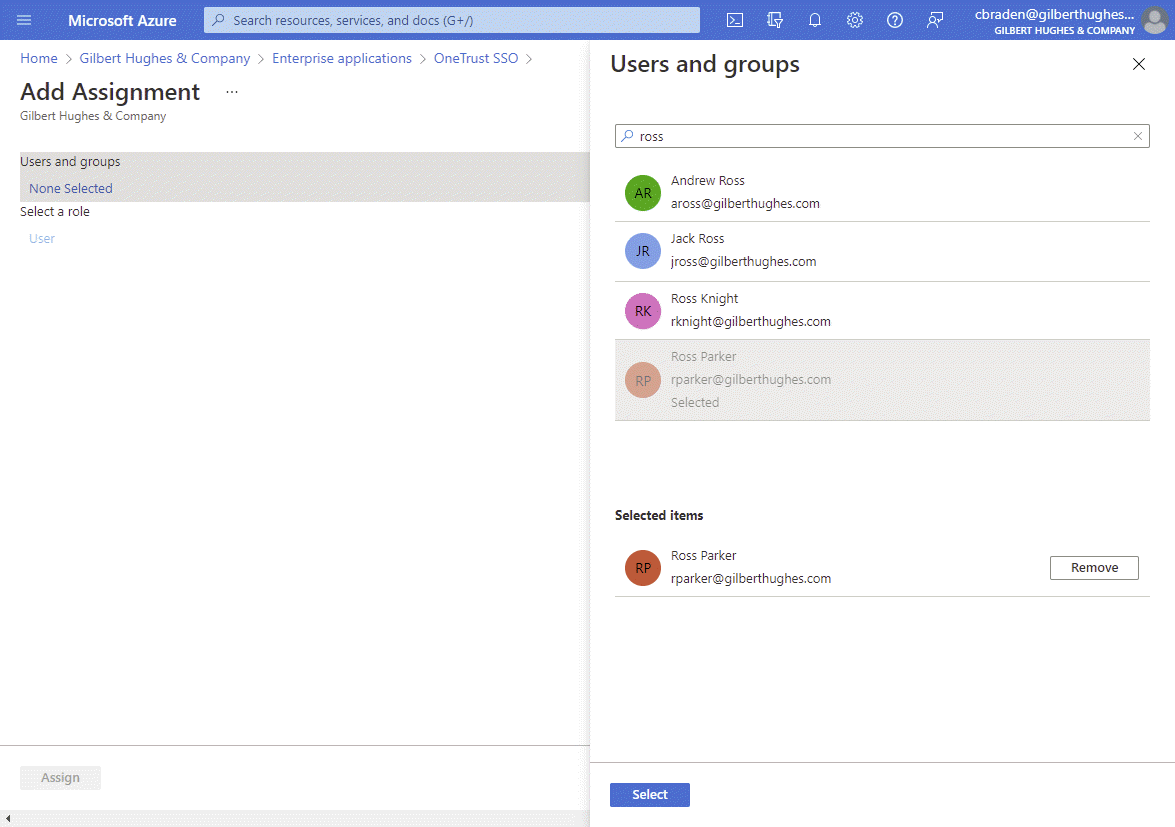Viewport: 1175px width, 827px height.
Task: Click the RP avatar in Selected items
Action: [x=643, y=568]
